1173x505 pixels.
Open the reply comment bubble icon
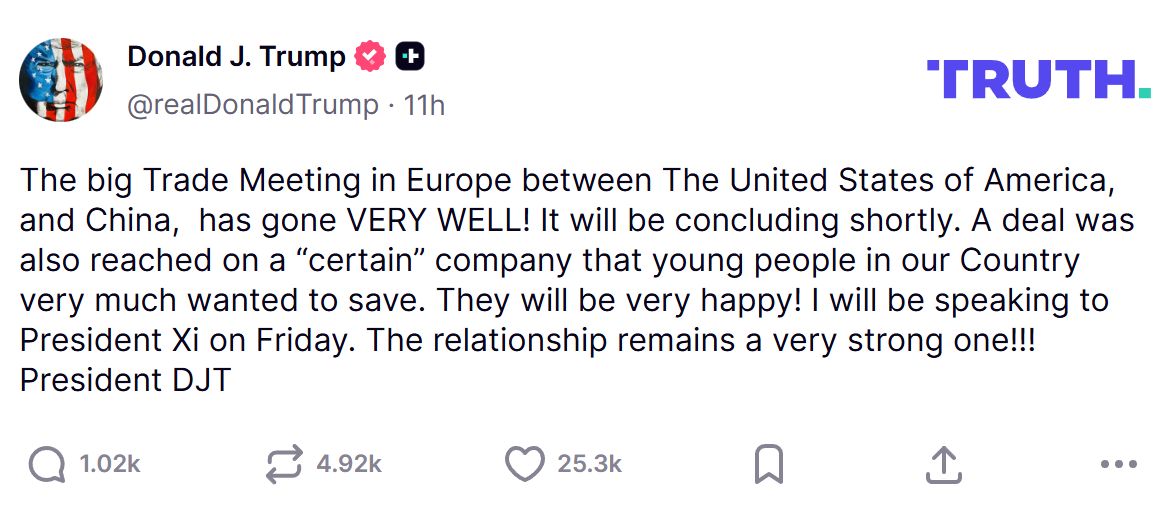coord(47,464)
